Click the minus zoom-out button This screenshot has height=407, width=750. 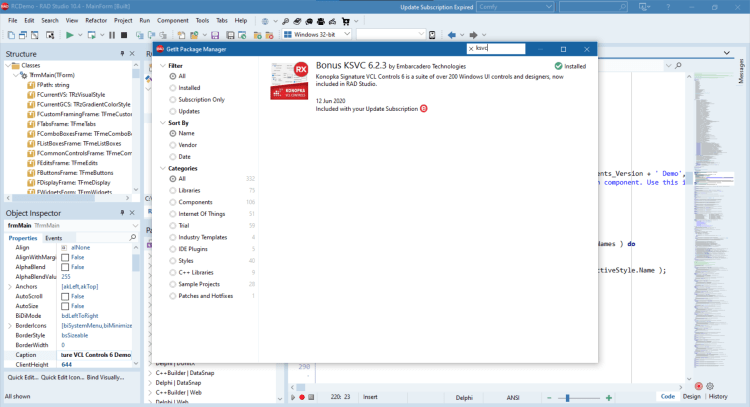coord(549,397)
